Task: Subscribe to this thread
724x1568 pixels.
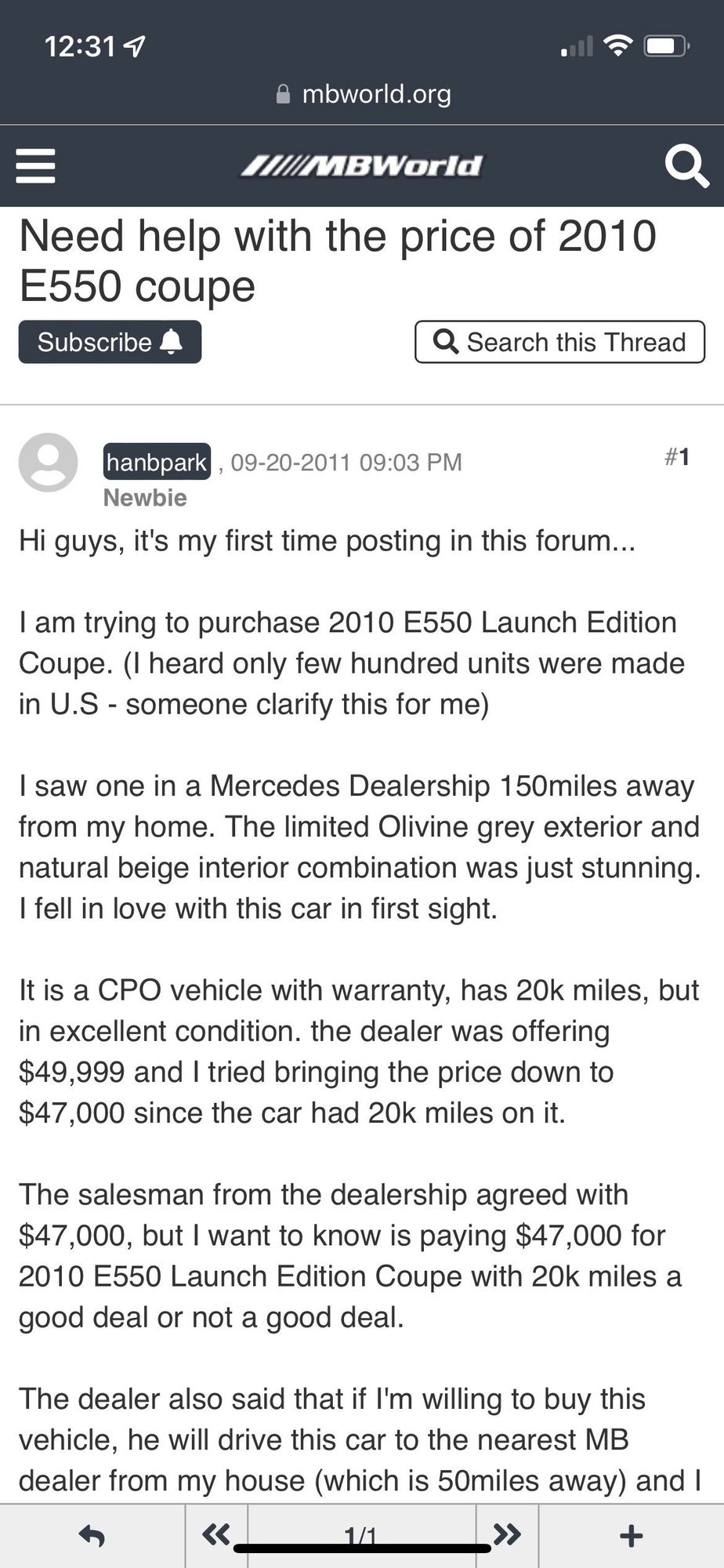Action: pos(110,342)
